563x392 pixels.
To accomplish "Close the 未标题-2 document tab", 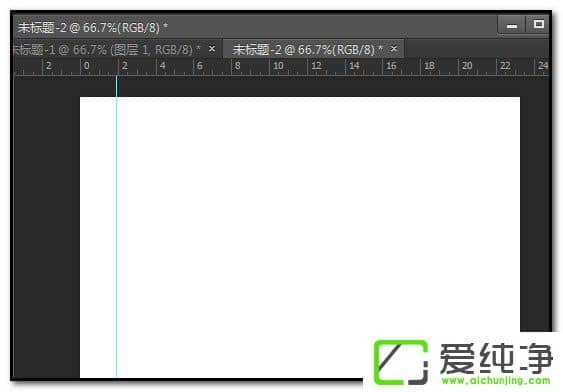I will point(394,48).
